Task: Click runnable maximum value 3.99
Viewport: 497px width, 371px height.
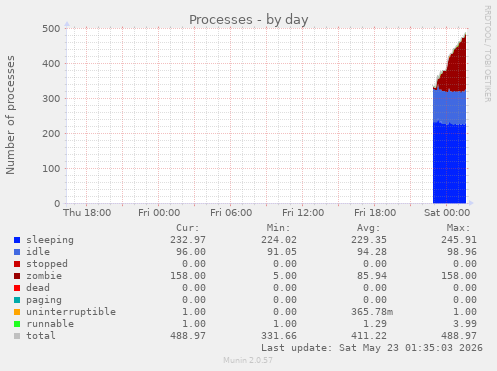Action: click(465, 324)
